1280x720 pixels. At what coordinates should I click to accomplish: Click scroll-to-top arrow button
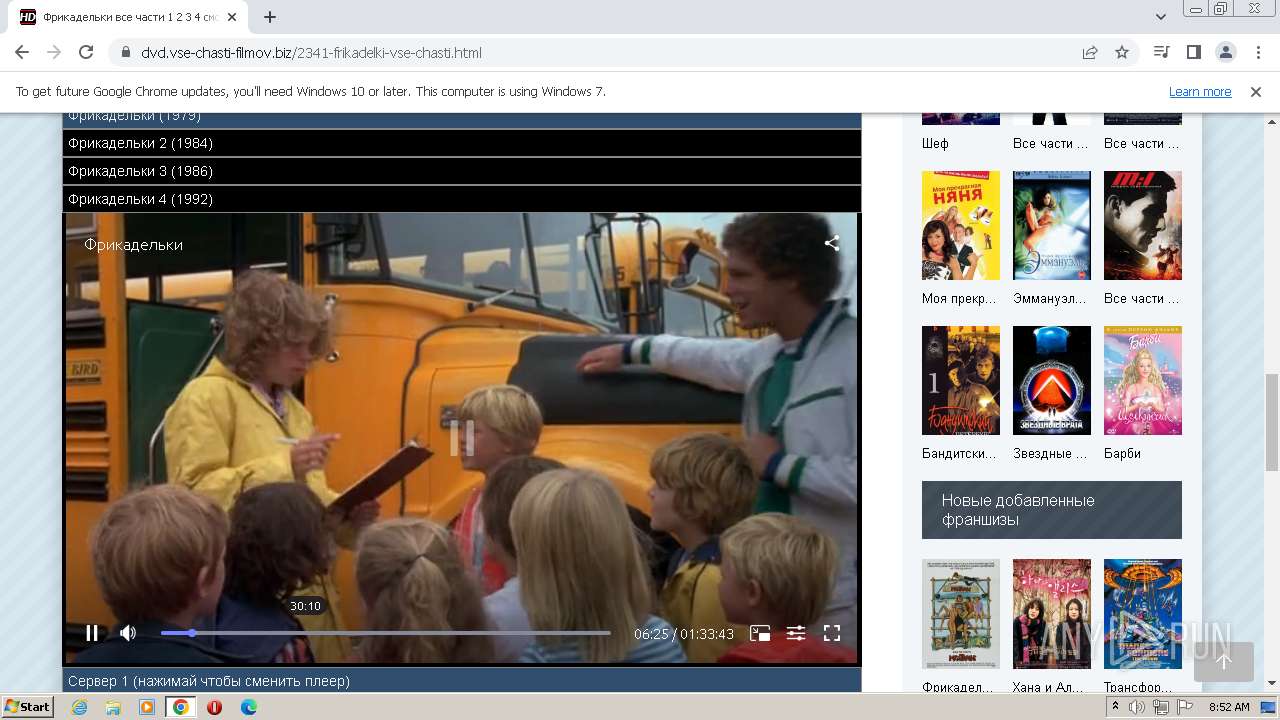pos(1224,661)
